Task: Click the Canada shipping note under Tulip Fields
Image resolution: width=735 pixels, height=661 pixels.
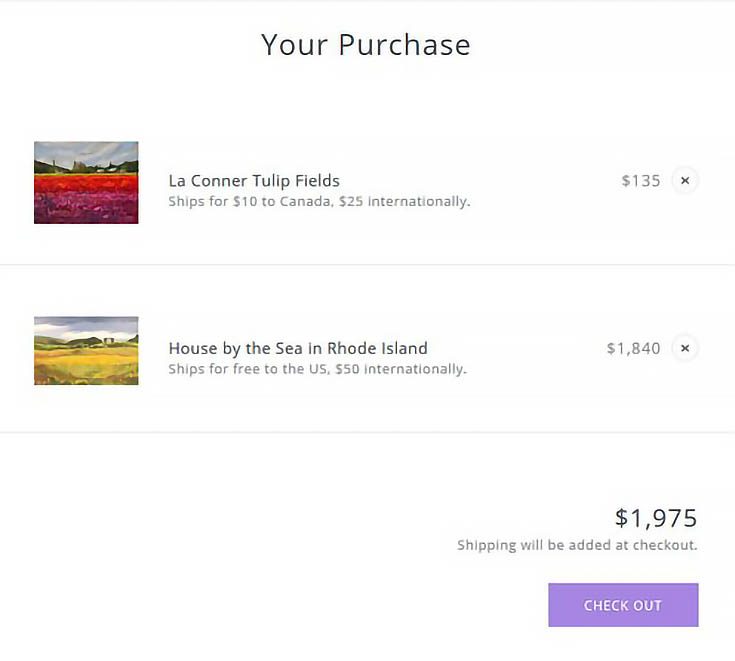Action: (x=319, y=202)
